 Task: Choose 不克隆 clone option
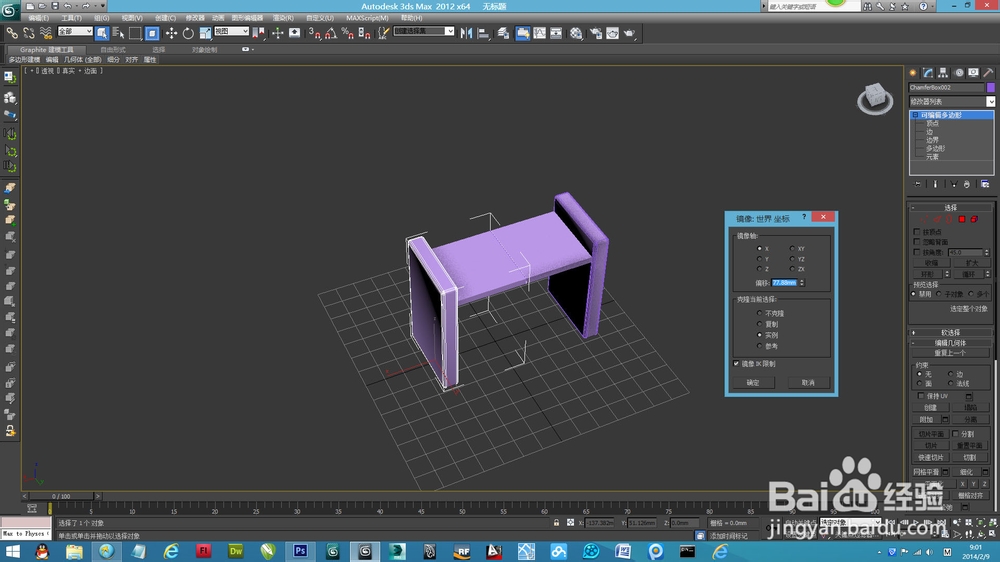tap(759, 313)
